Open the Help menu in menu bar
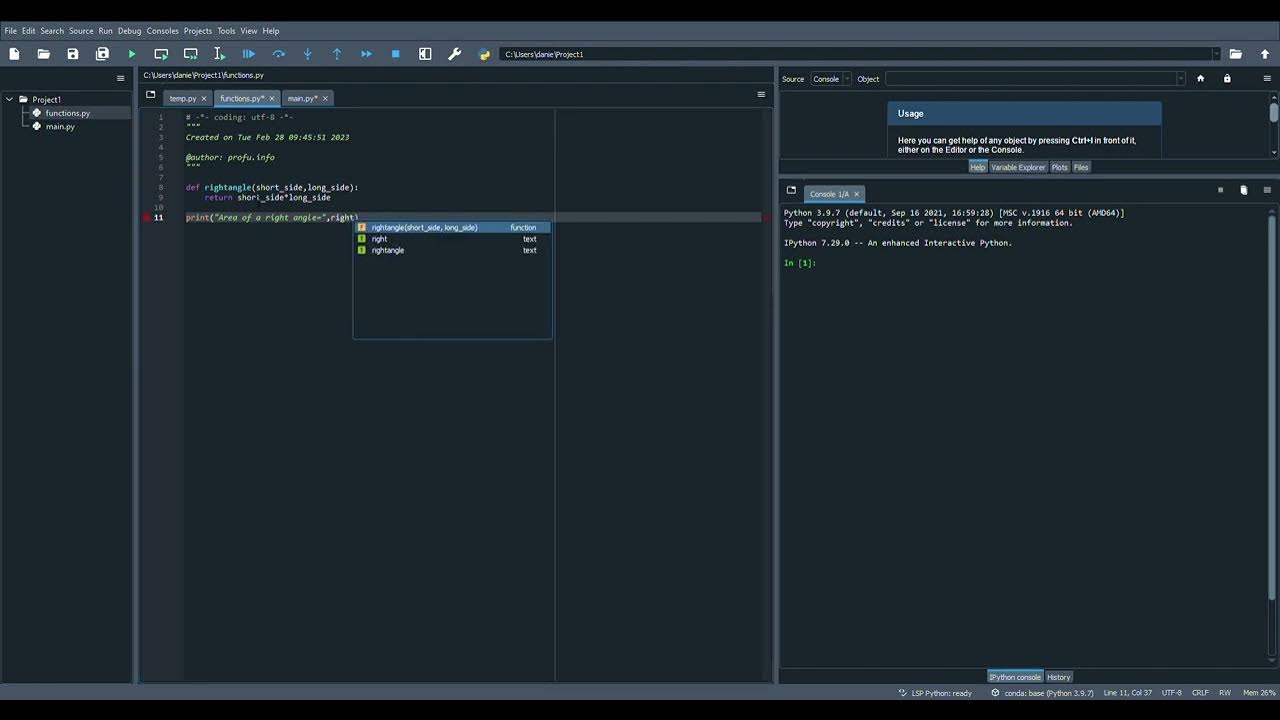Viewport: 1280px width, 720px height. pyautogui.click(x=271, y=31)
